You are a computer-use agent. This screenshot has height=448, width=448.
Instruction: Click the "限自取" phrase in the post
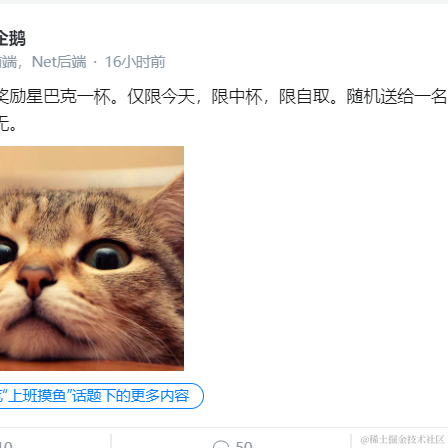(x=304, y=97)
